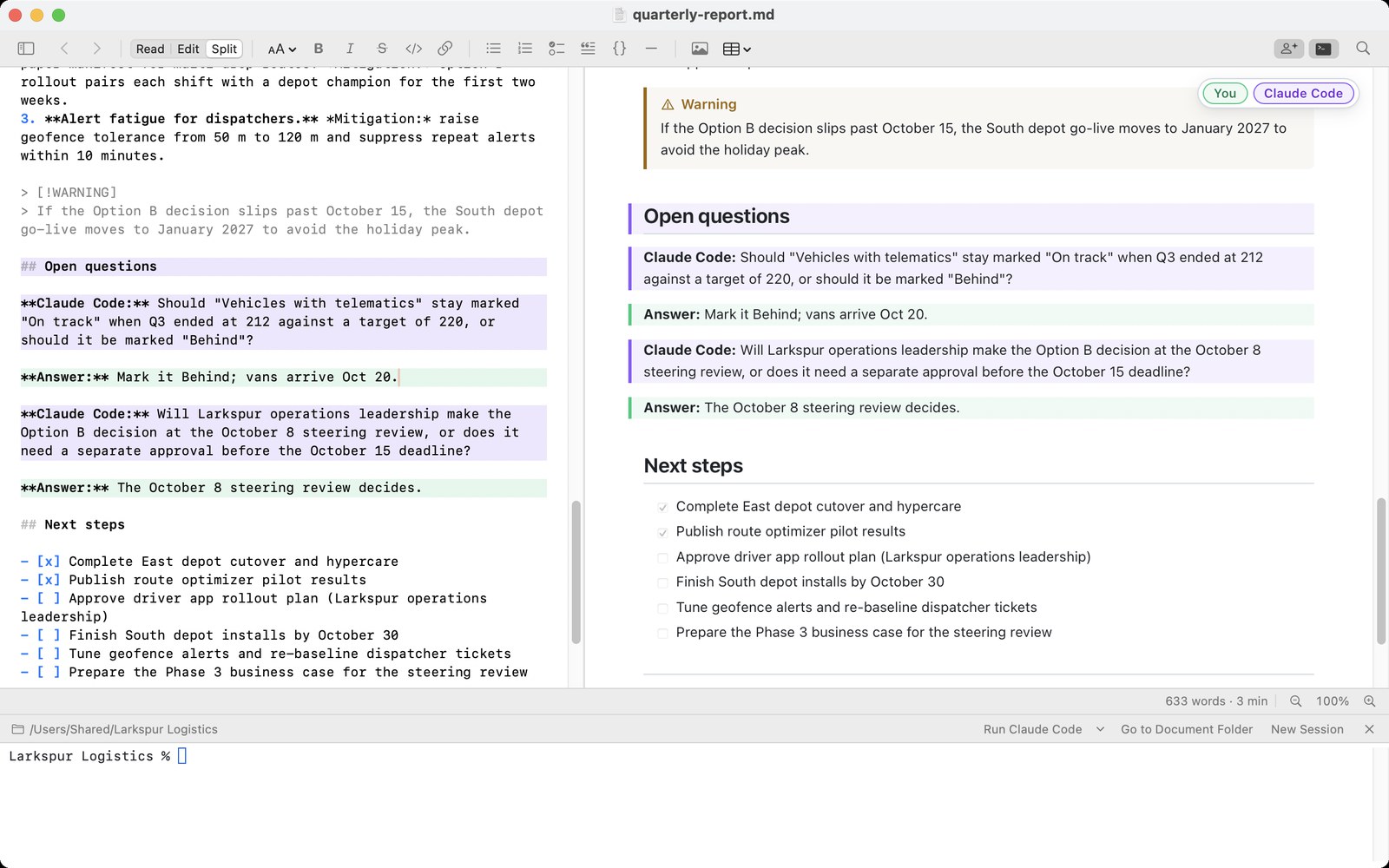Go forward with the right chevron

96,49
